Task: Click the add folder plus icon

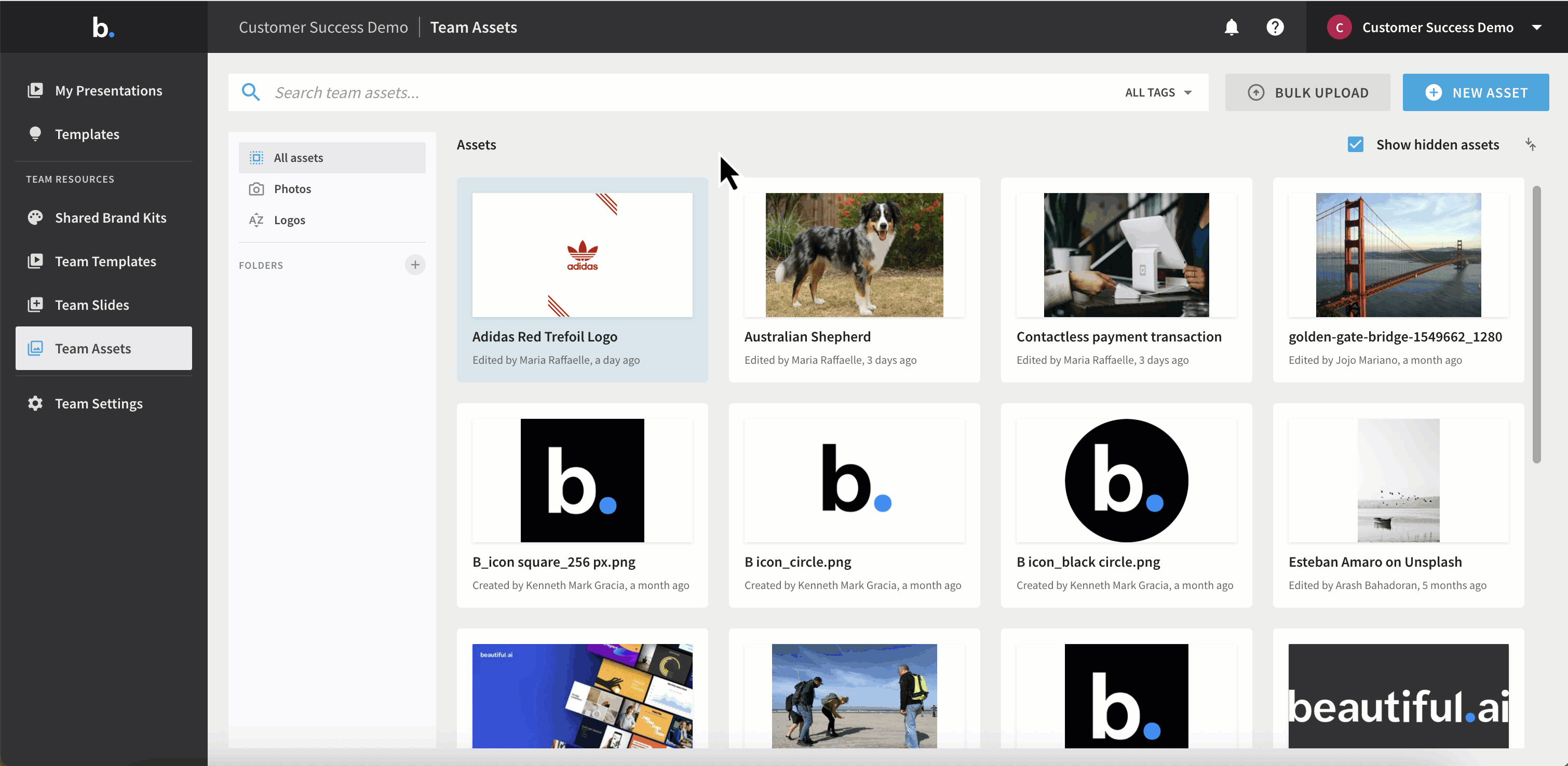Action: (415, 265)
